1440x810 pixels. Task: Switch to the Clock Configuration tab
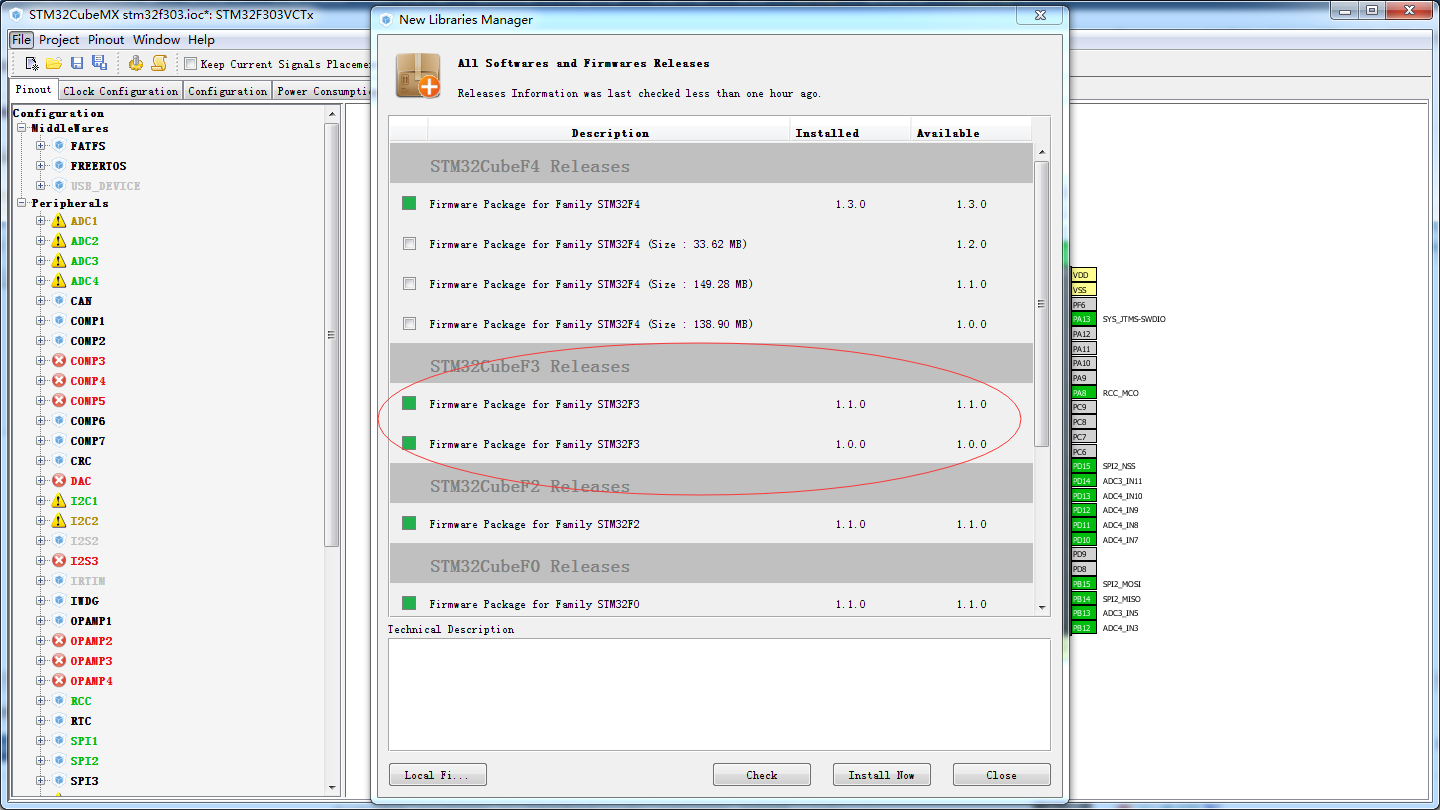click(x=120, y=91)
